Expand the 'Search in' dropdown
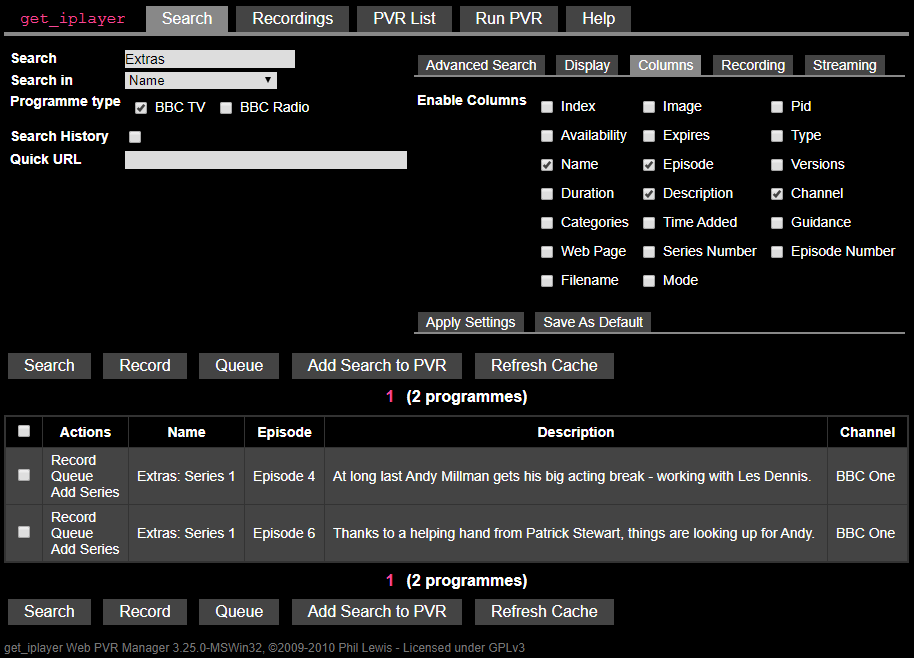This screenshot has height=658, width=914. coord(201,81)
